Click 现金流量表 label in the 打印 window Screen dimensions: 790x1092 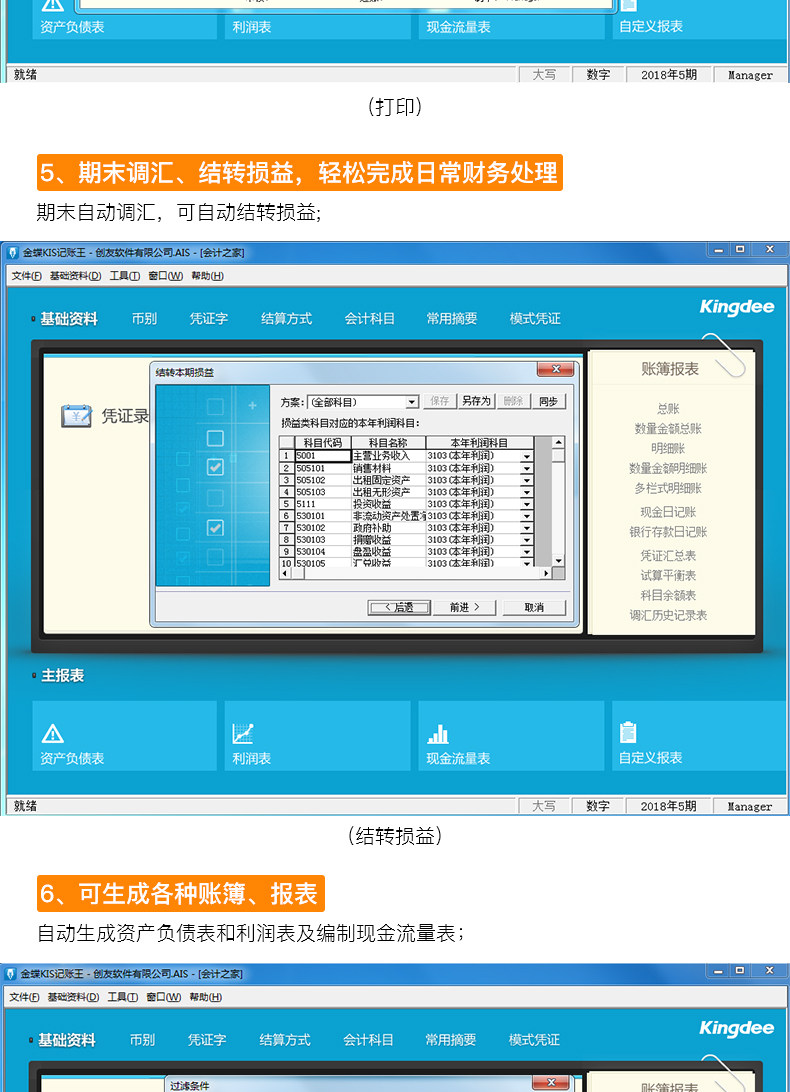click(x=458, y=27)
